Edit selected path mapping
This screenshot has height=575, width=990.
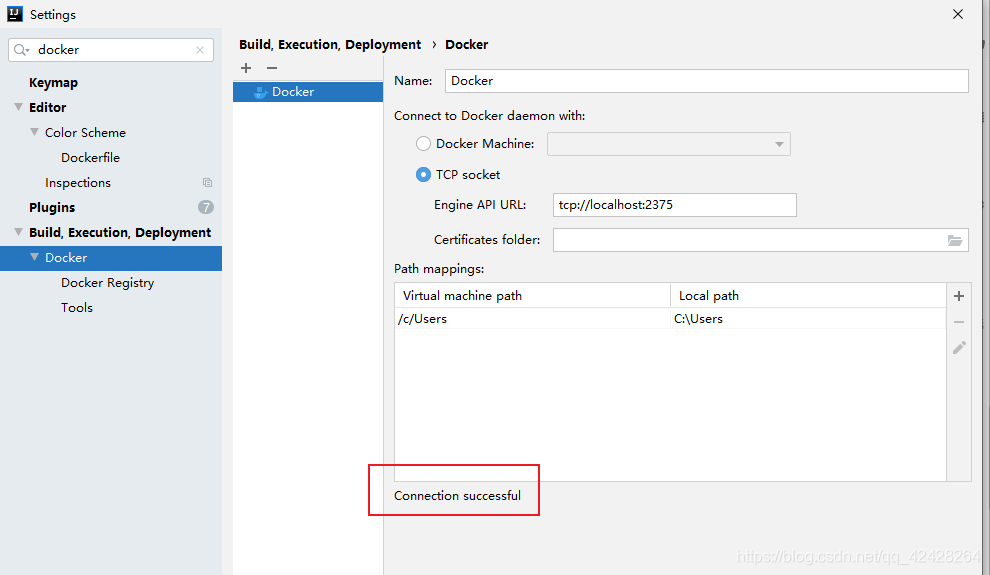959,348
